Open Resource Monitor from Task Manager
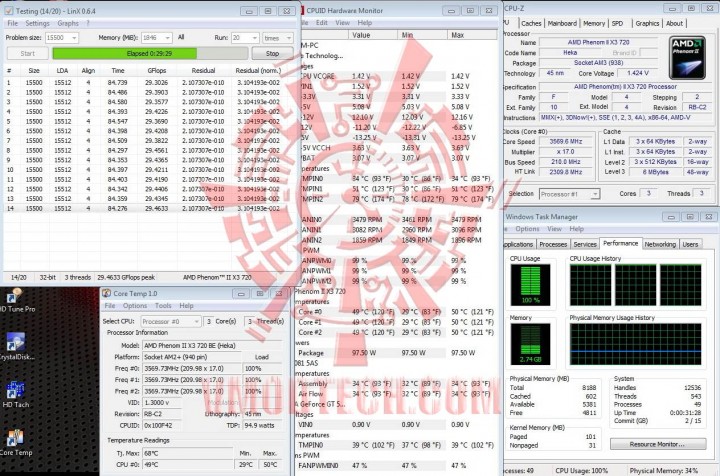The height and width of the screenshot is (476, 720). (658, 444)
